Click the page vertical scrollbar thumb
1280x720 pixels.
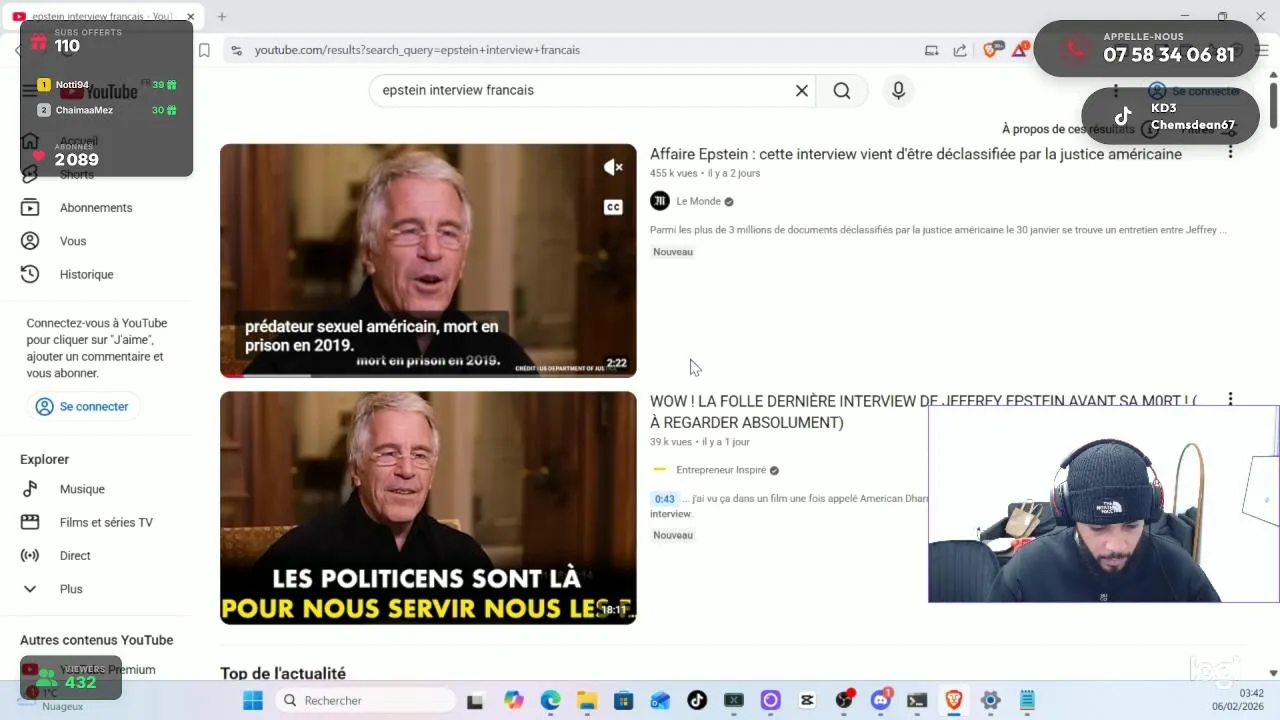pos(1273,105)
